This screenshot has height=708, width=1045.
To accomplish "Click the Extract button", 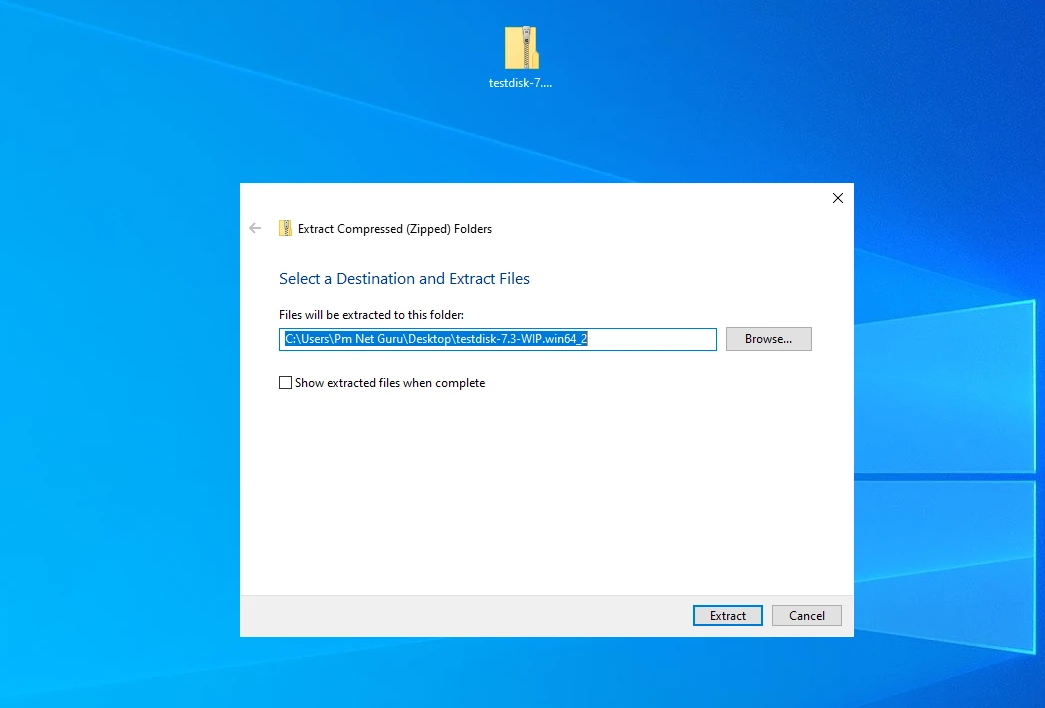I will pyautogui.click(x=728, y=616).
